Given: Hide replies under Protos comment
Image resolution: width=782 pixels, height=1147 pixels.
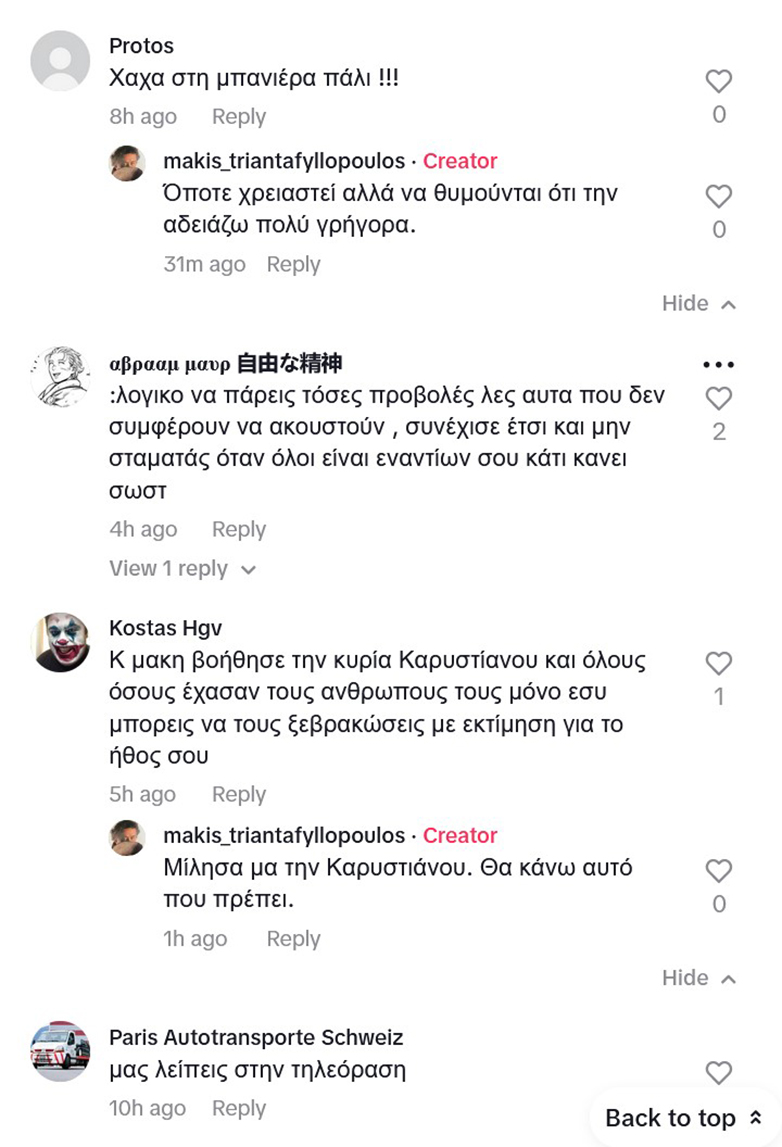Looking at the screenshot, I should [698, 303].
